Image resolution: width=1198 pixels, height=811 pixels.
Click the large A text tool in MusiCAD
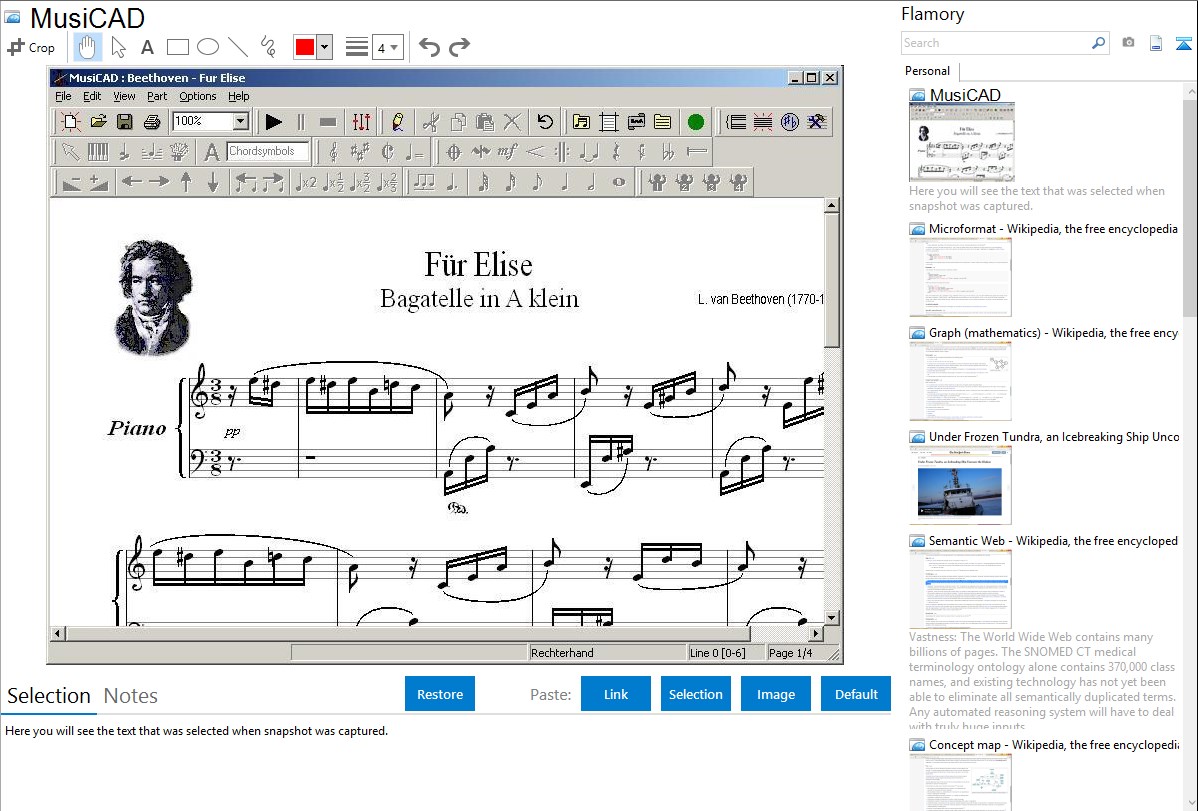(212, 151)
